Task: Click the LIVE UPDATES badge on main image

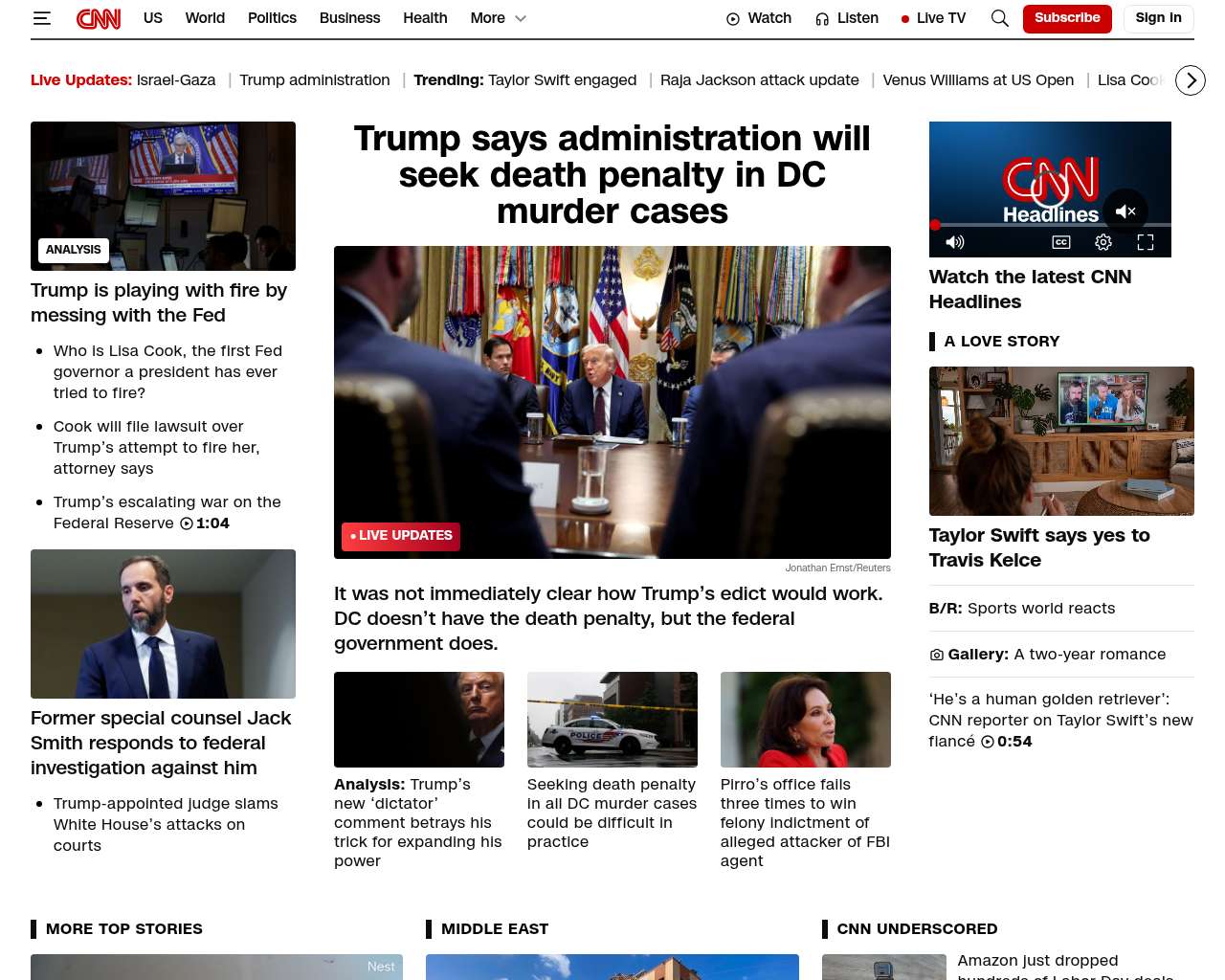Action: (401, 536)
